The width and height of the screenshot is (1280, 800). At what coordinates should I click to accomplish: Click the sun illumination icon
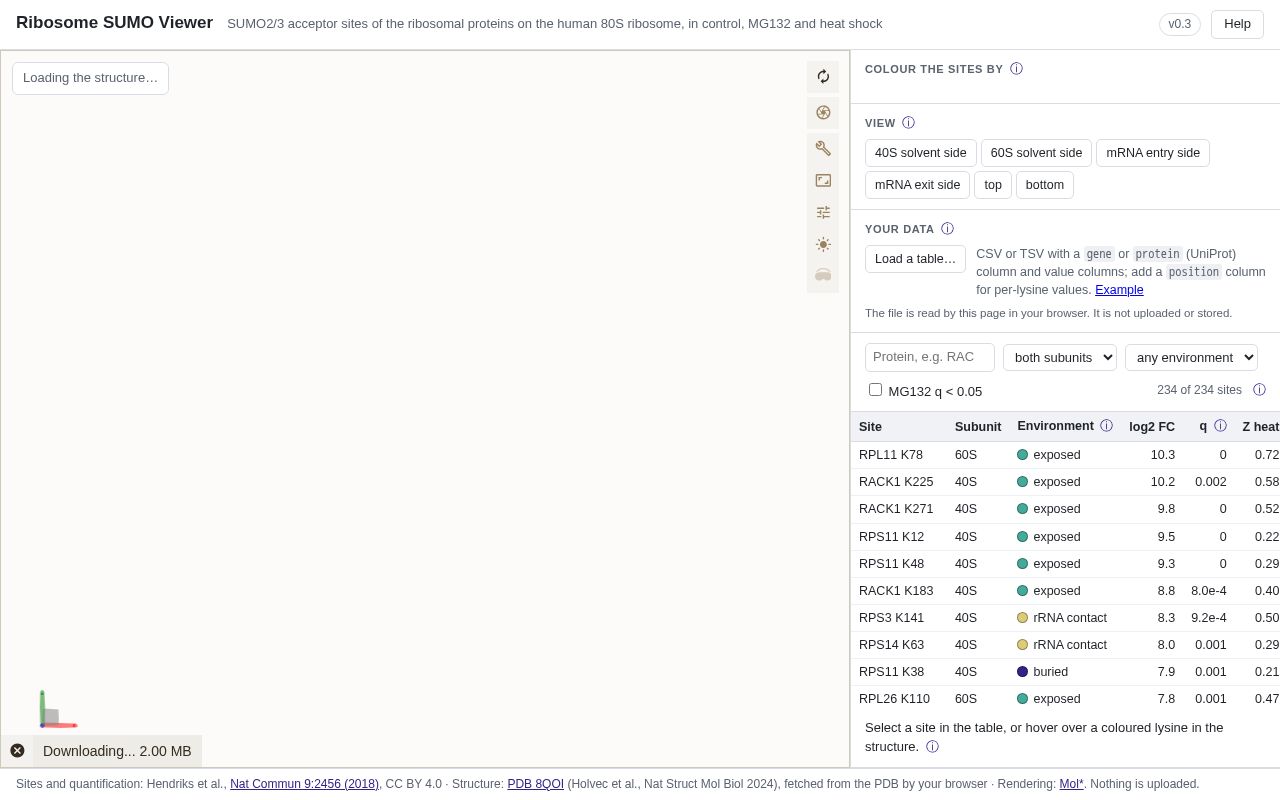pos(823,244)
